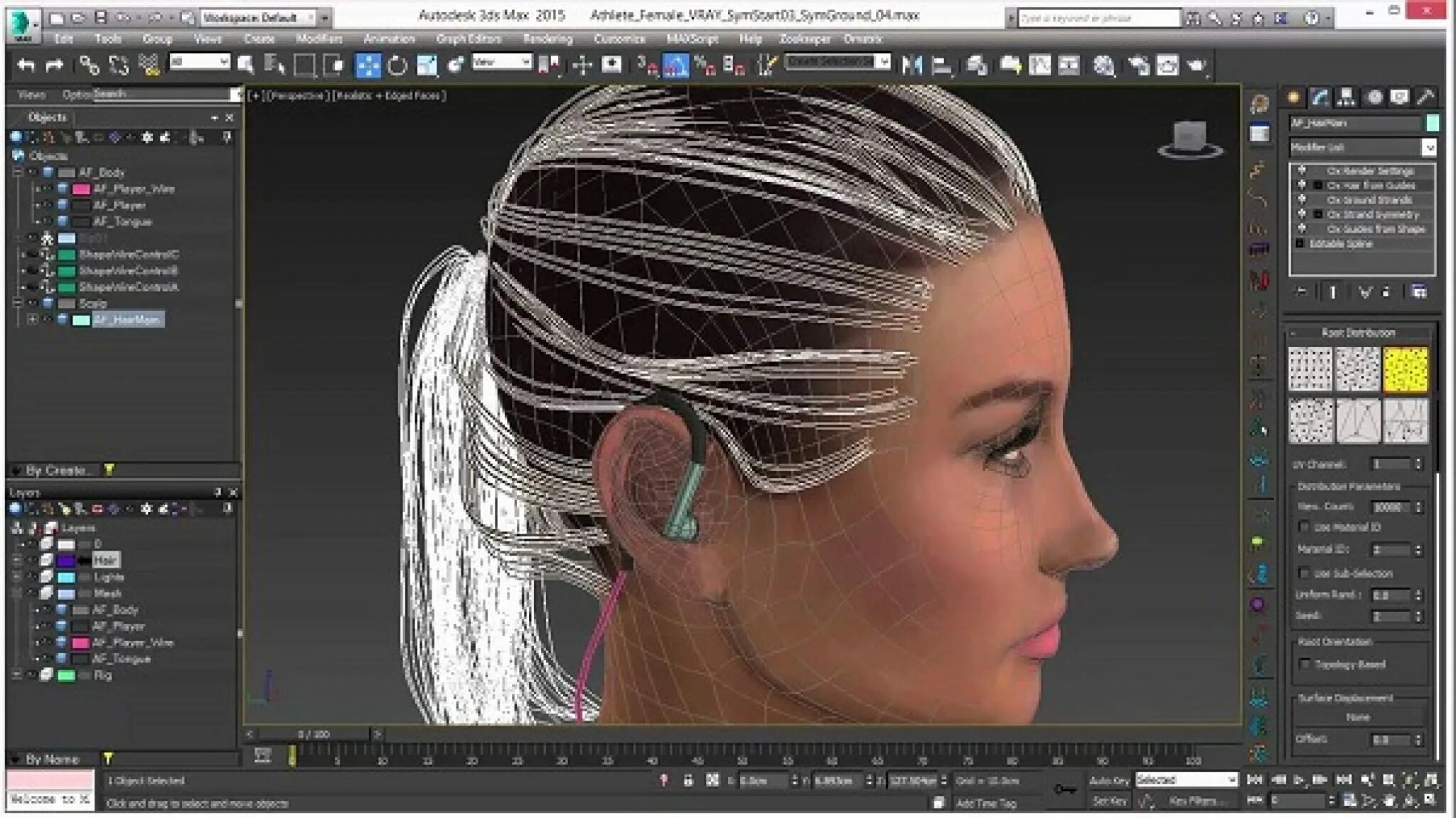Select the Rotate tool in toolbar

tap(397, 66)
